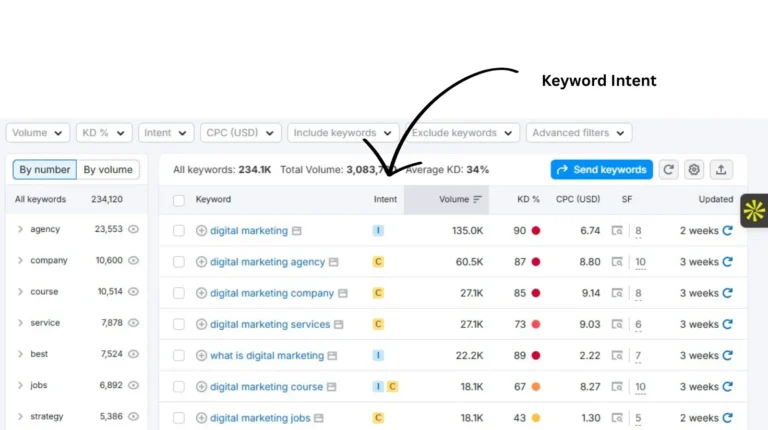768x430 pixels.
Task: Click yellow KD dot for 'digital marketing jobs'
Action: tap(536, 418)
